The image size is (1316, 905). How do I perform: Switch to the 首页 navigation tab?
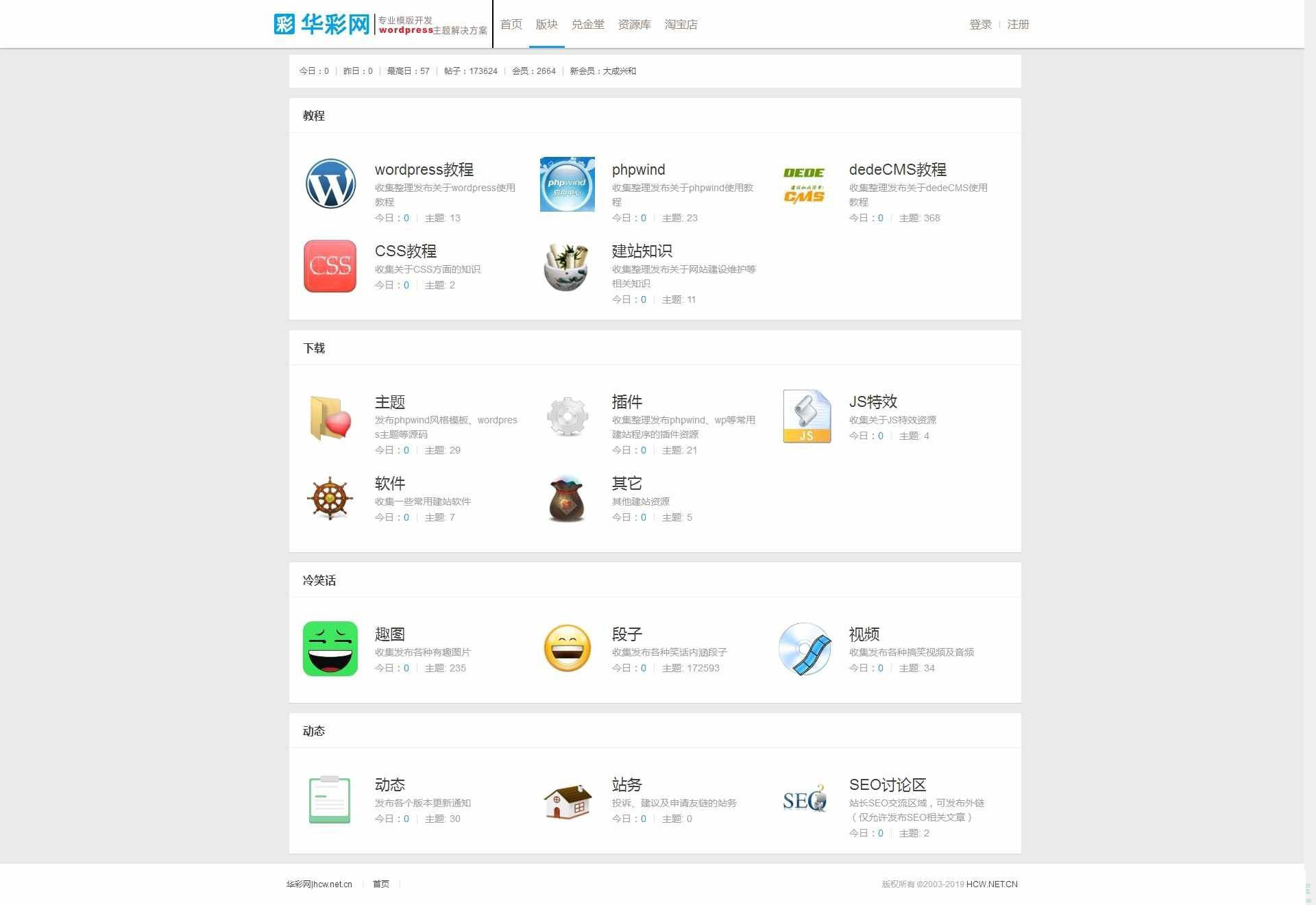(511, 24)
